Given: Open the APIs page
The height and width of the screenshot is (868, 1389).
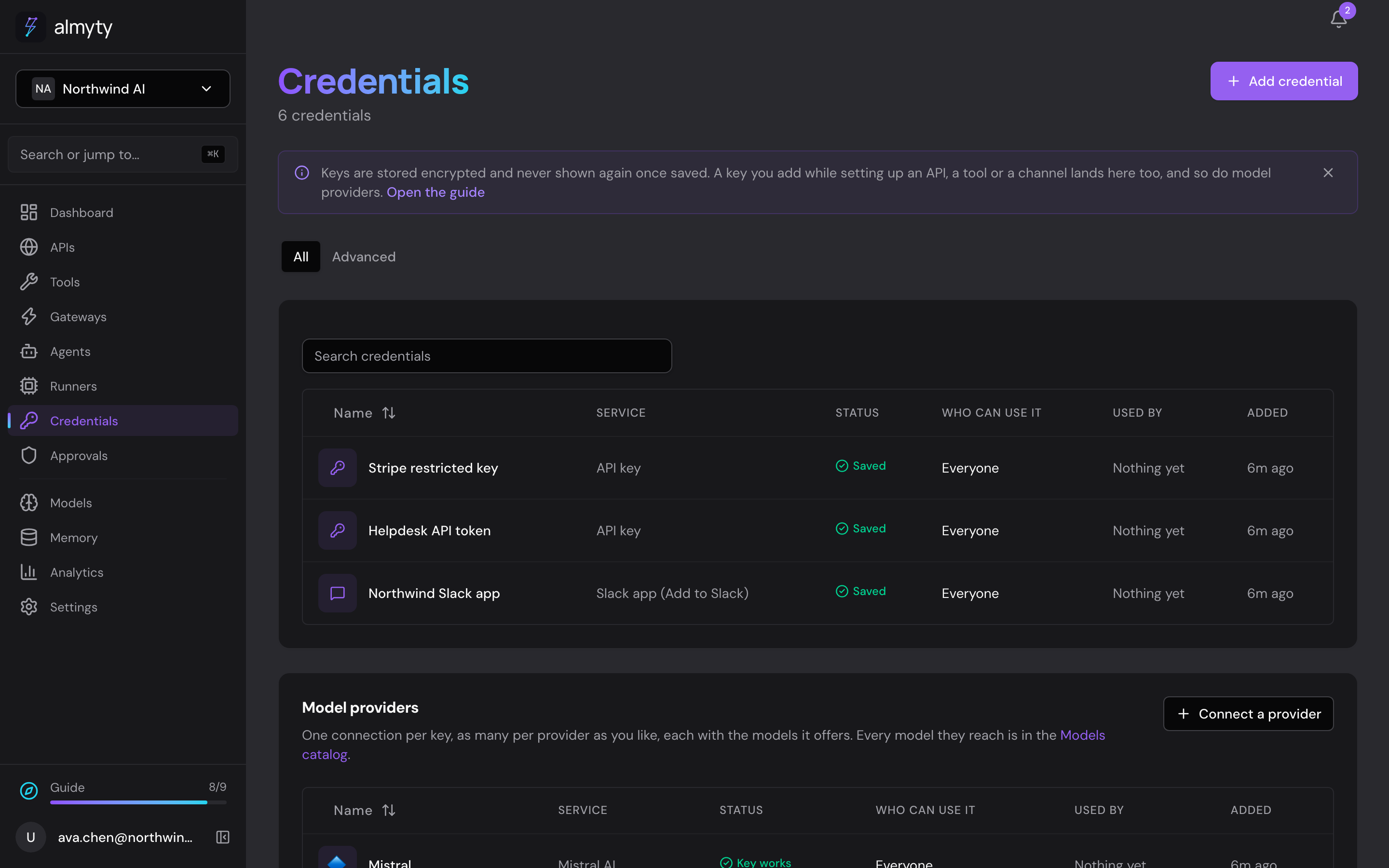Looking at the screenshot, I should [123, 247].
